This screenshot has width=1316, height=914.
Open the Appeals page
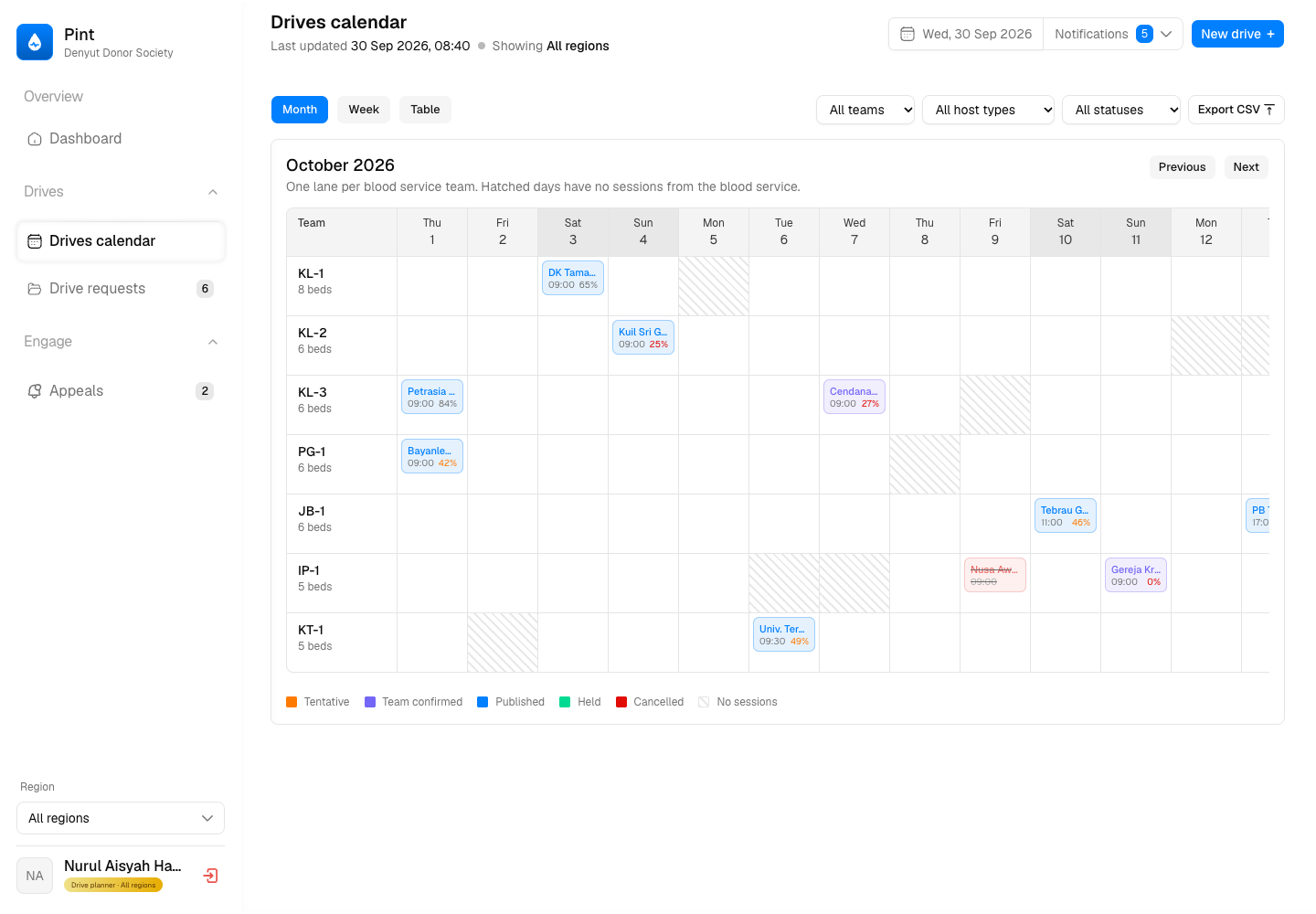pos(121,391)
